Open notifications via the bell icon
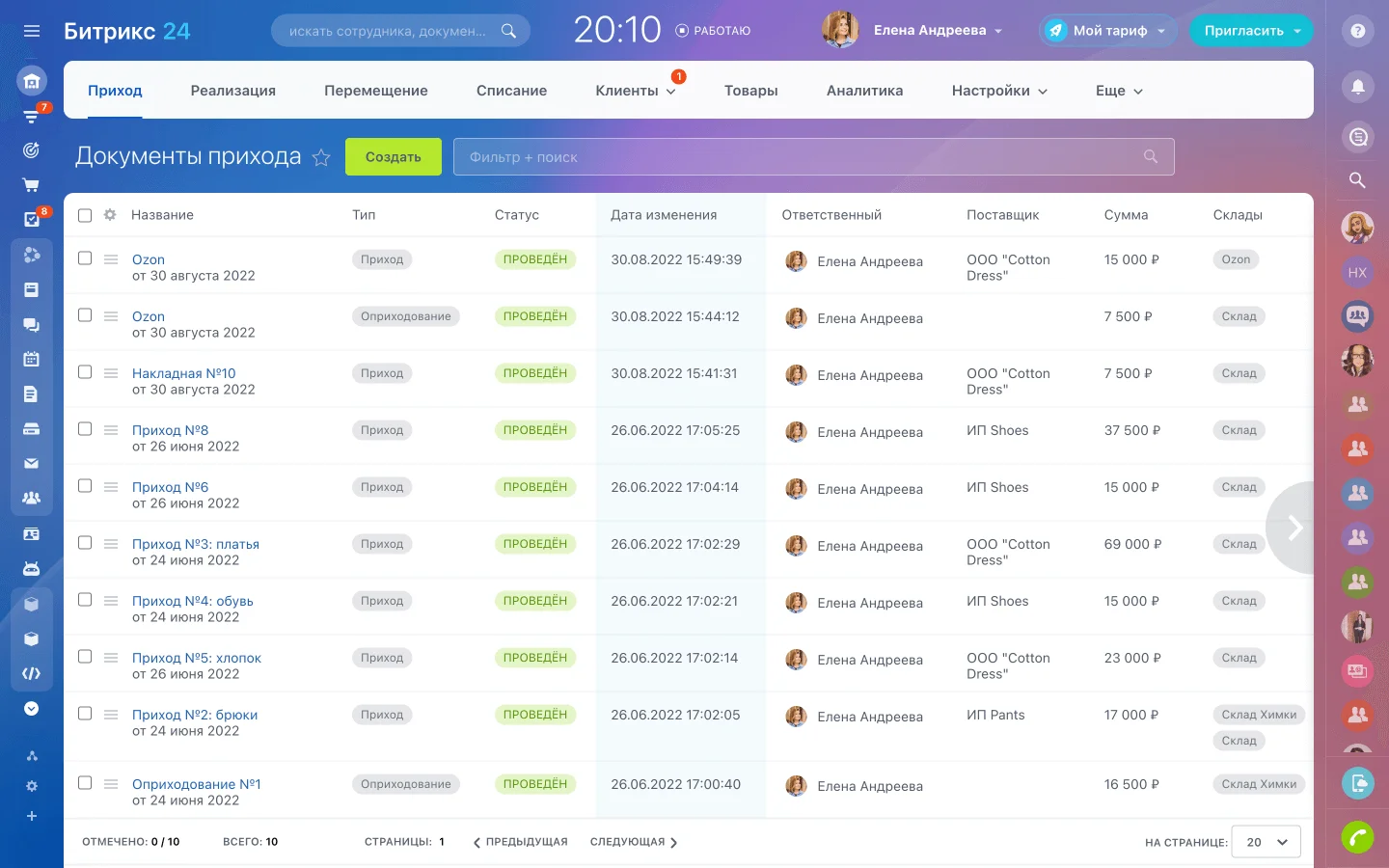The height and width of the screenshot is (868, 1389). click(1357, 87)
